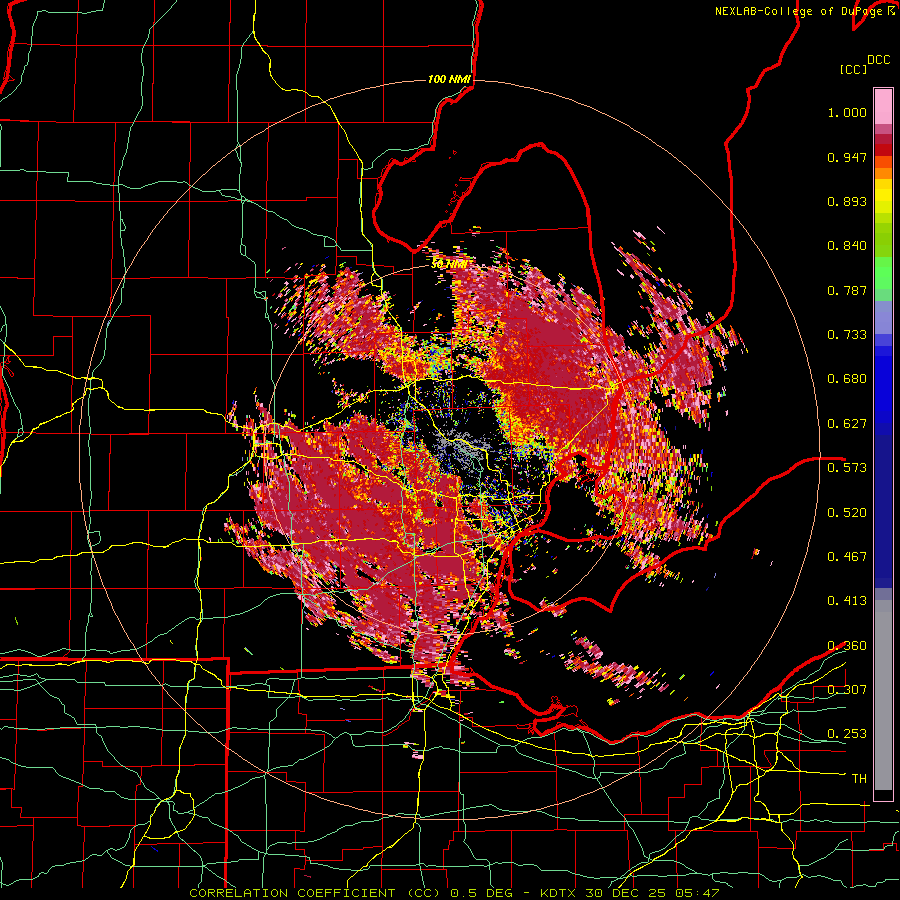The height and width of the screenshot is (900, 900).
Task: Click the 0.413 color scale value
Action: tap(847, 601)
